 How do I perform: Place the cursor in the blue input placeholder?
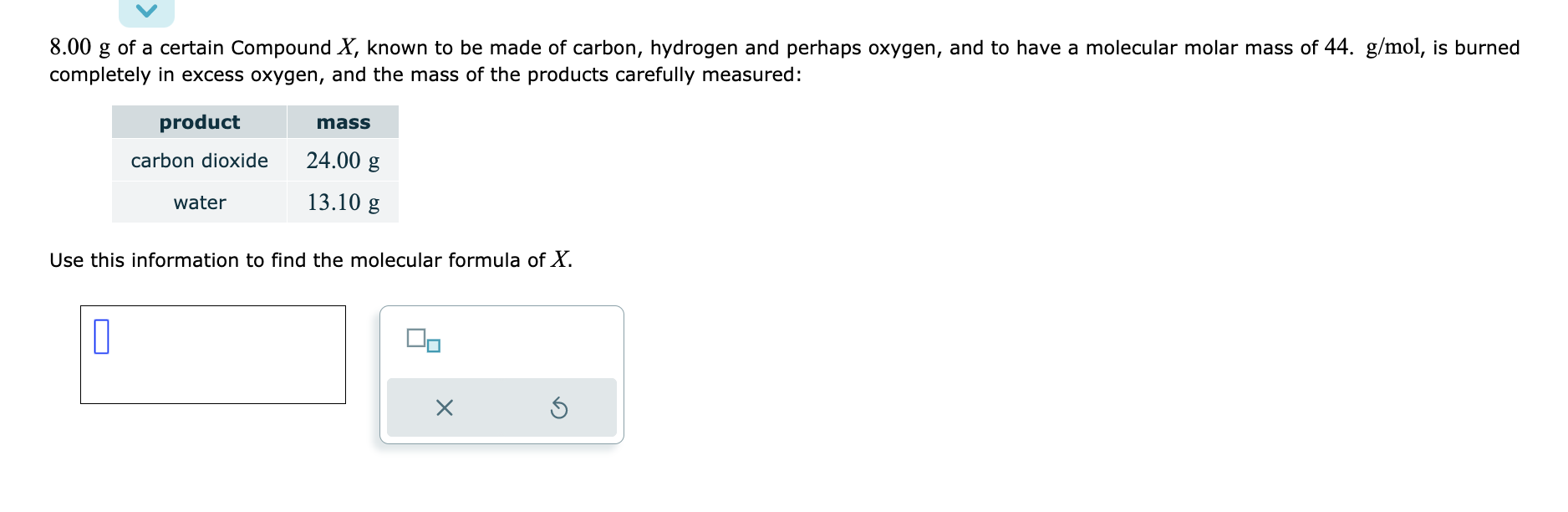[x=101, y=336]
